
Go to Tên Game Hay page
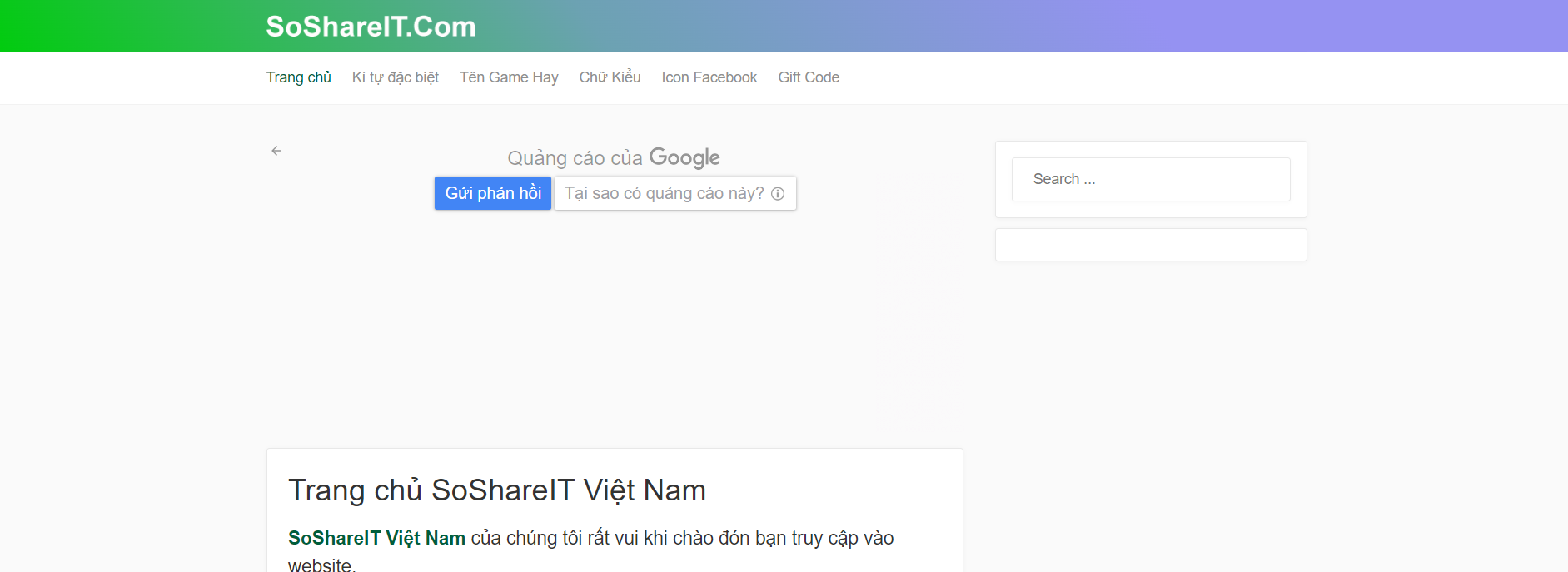[509, 77]
